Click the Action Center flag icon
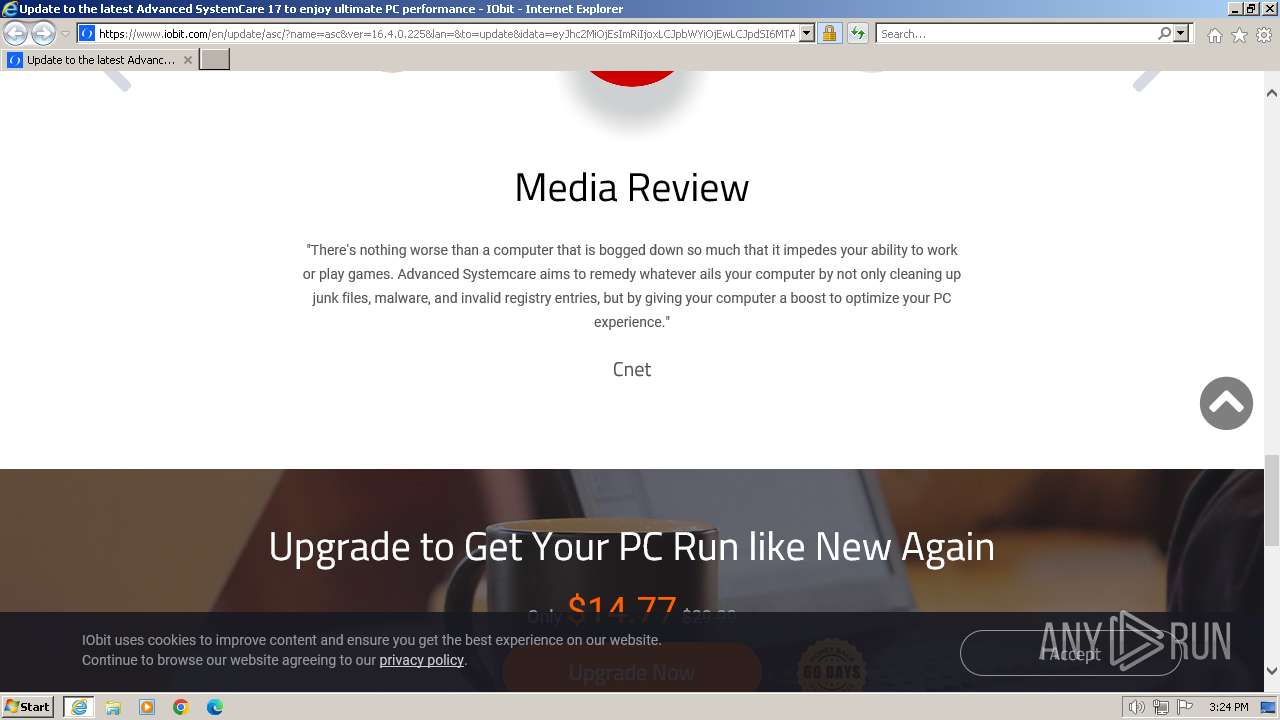The height and width of the screenshot is (720, 1280). (1186, 707)
